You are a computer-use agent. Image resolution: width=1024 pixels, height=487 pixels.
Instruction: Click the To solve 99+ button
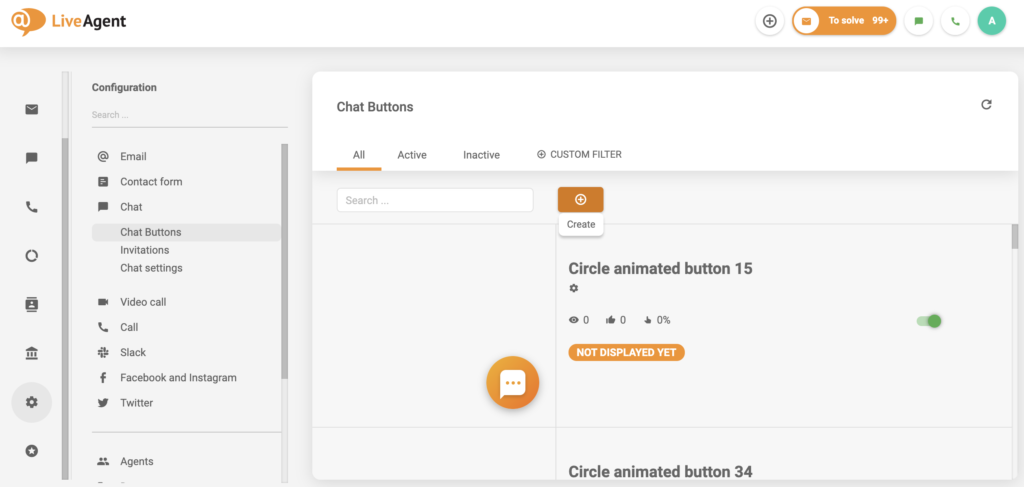coord(843,21)
